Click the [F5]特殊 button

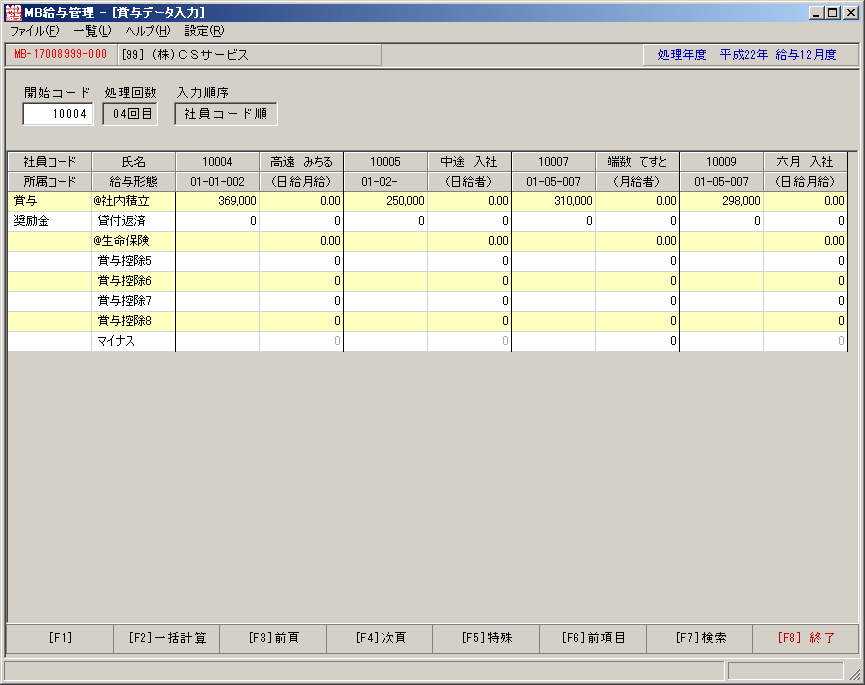487,638
